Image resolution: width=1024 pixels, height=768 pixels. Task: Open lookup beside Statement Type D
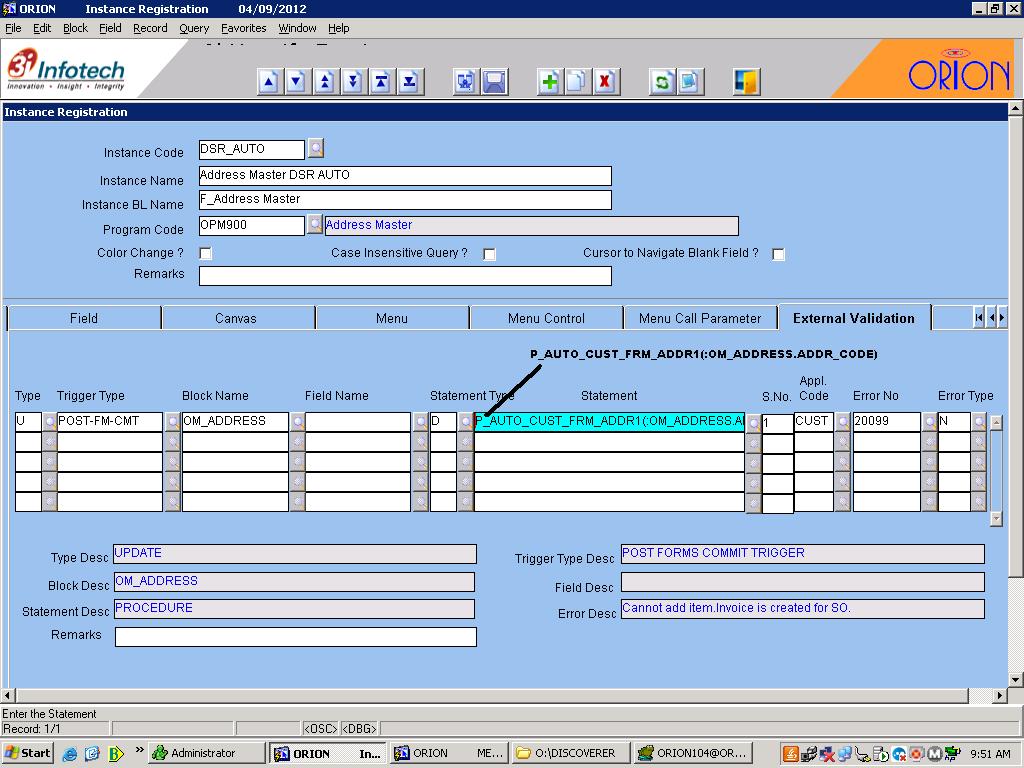pos(465,422)
